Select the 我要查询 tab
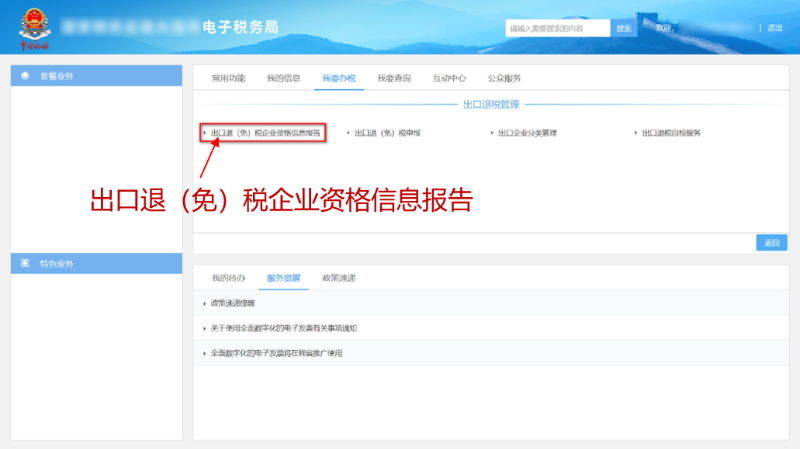The image size is (800, 449). click(393, 78)
